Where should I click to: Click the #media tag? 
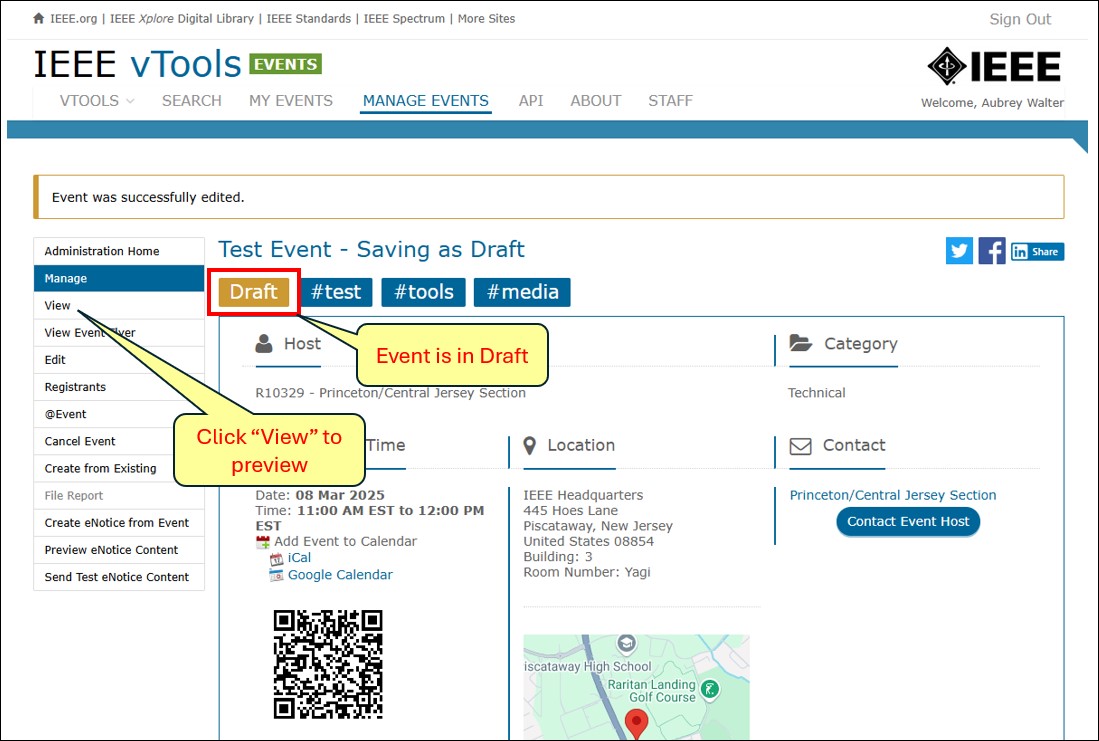(x=522, y=292)
